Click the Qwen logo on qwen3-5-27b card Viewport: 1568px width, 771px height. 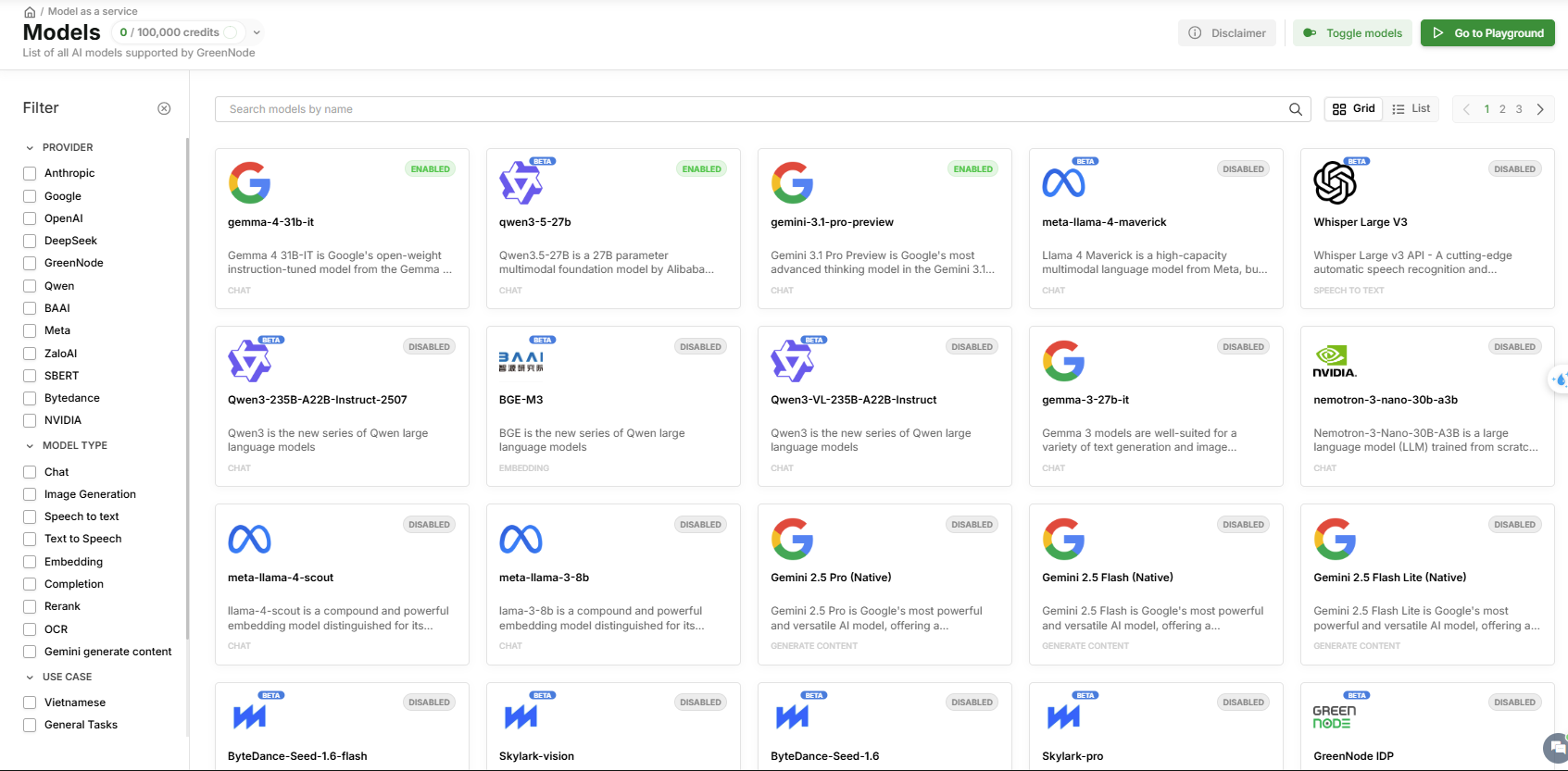(521, 182)
